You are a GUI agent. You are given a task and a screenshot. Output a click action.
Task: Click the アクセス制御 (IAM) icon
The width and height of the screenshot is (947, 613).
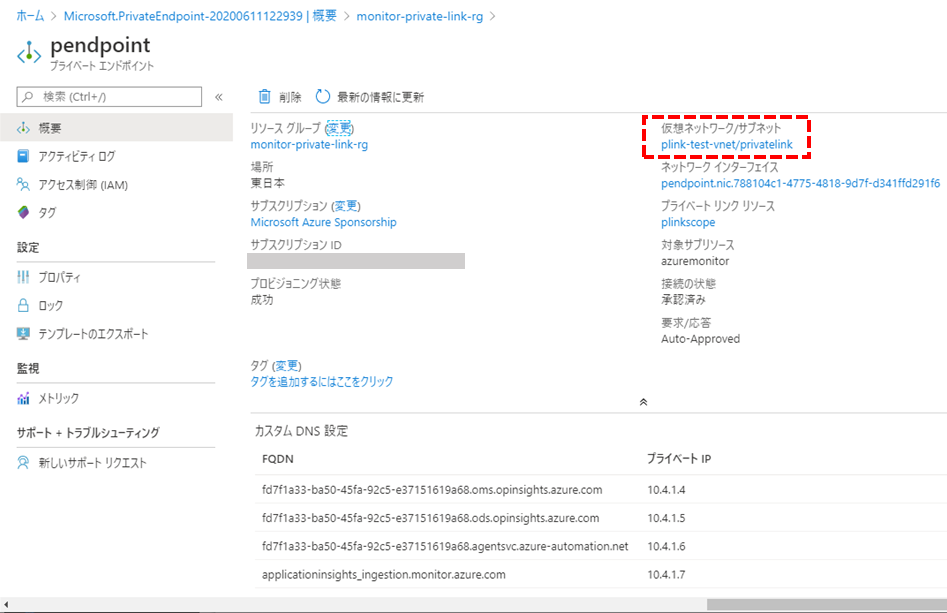tap(23, 184)
